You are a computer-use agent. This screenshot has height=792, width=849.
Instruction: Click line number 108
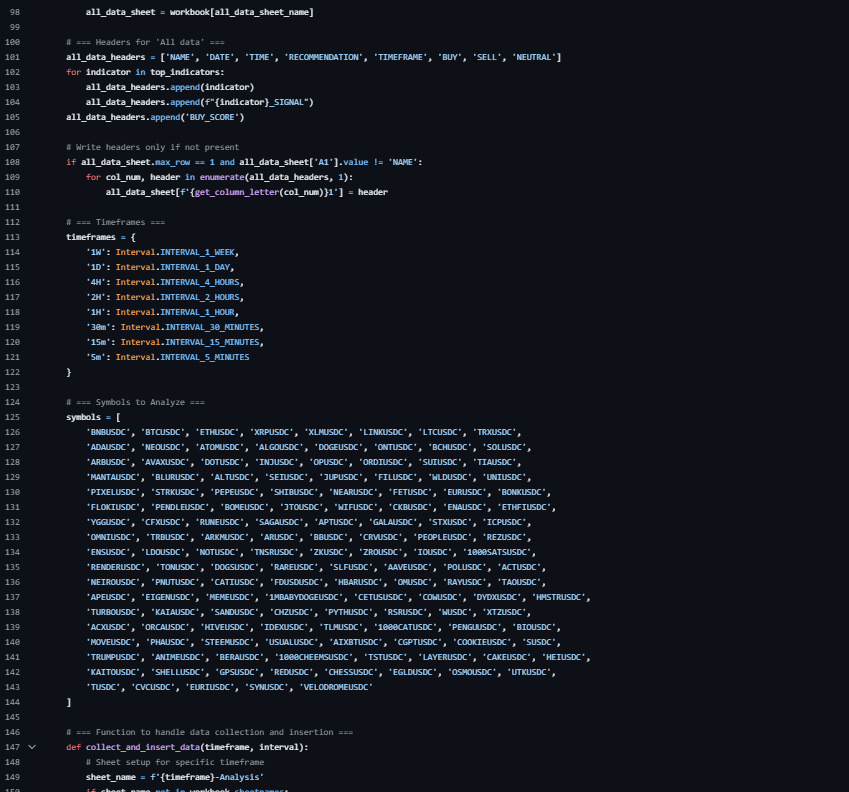tap(12, 162)
